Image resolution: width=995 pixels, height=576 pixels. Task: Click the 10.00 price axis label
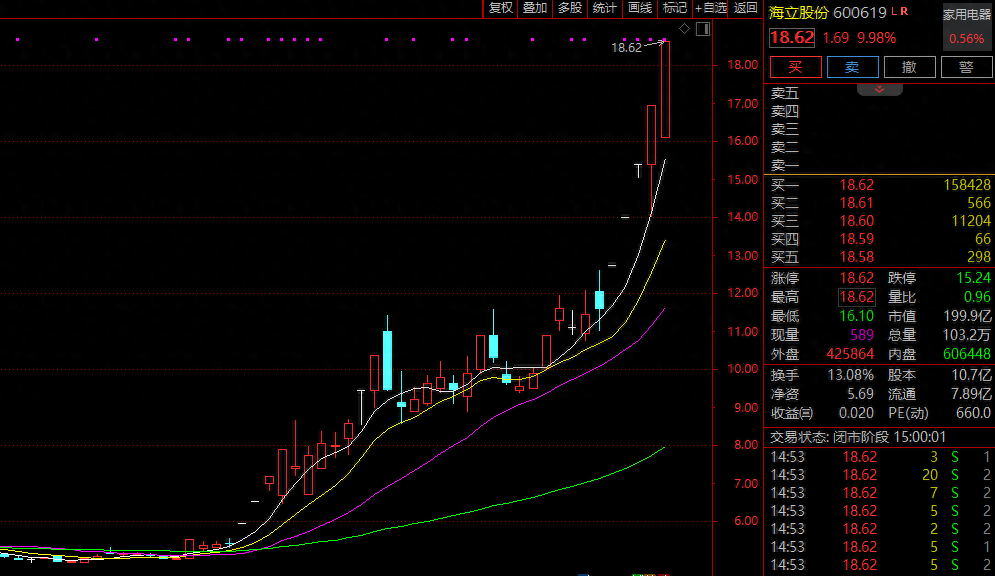742,369
